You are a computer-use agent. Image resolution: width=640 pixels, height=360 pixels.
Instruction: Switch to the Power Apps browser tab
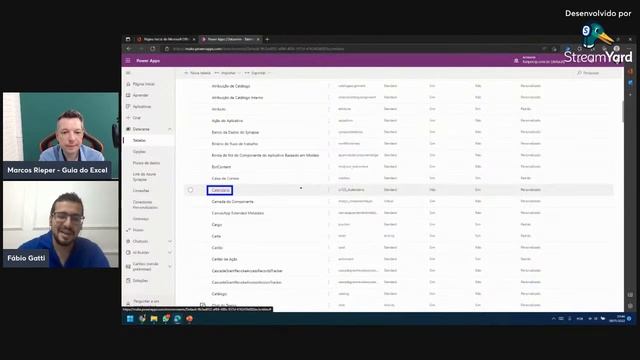(231, 39)
